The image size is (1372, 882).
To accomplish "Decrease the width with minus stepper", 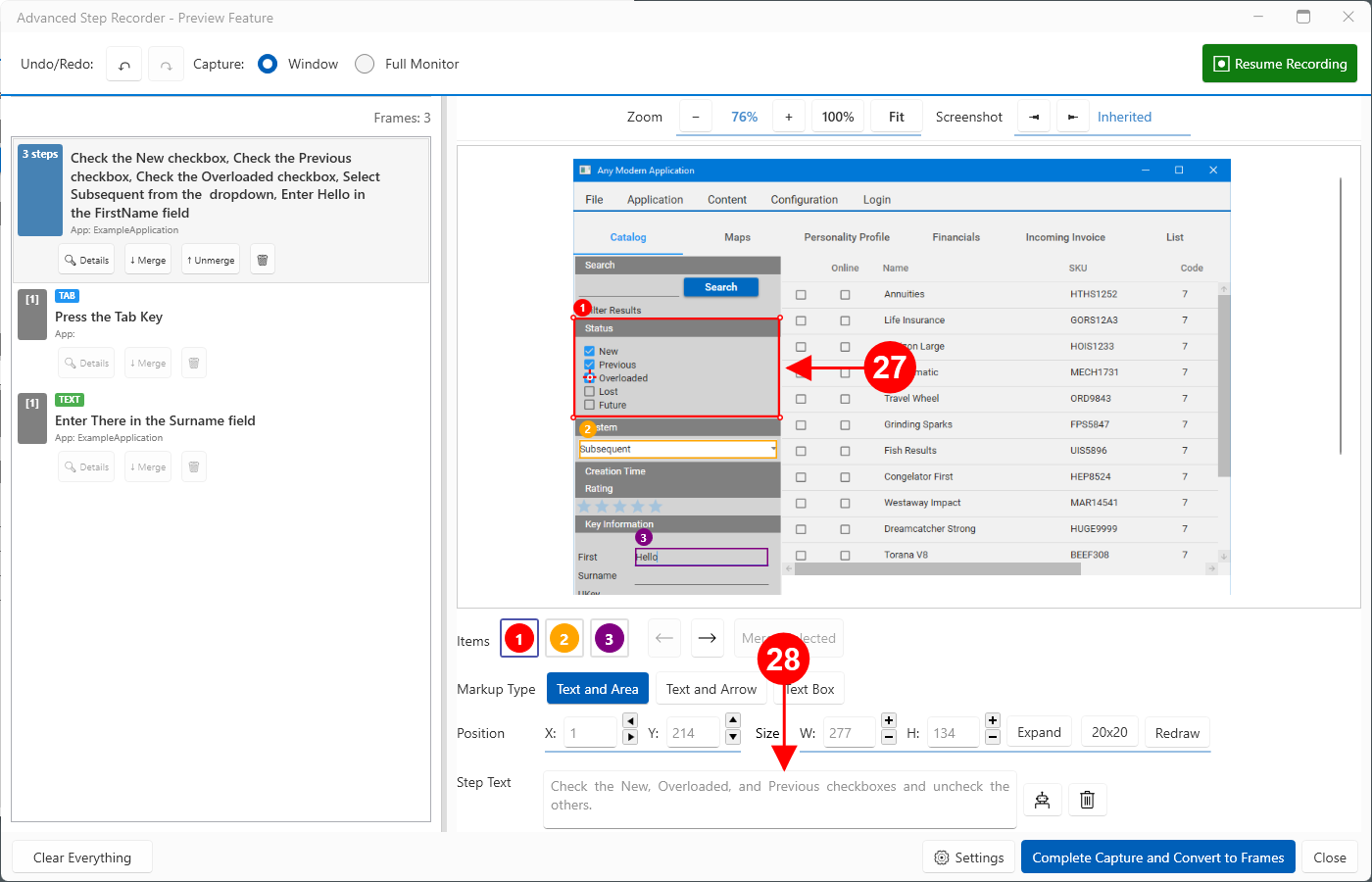I will point(889,738).
